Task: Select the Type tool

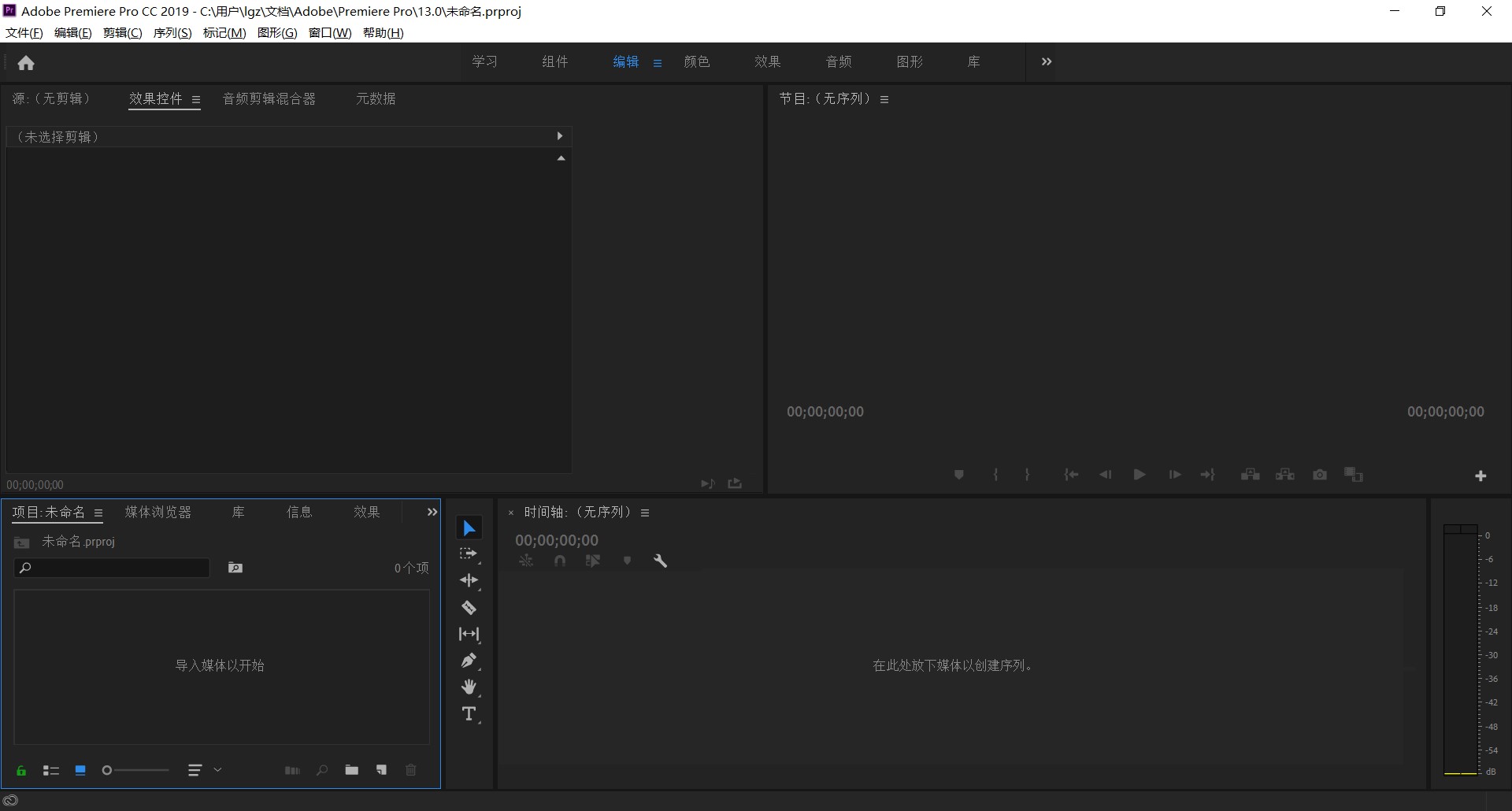Action: tap(469, 714)
